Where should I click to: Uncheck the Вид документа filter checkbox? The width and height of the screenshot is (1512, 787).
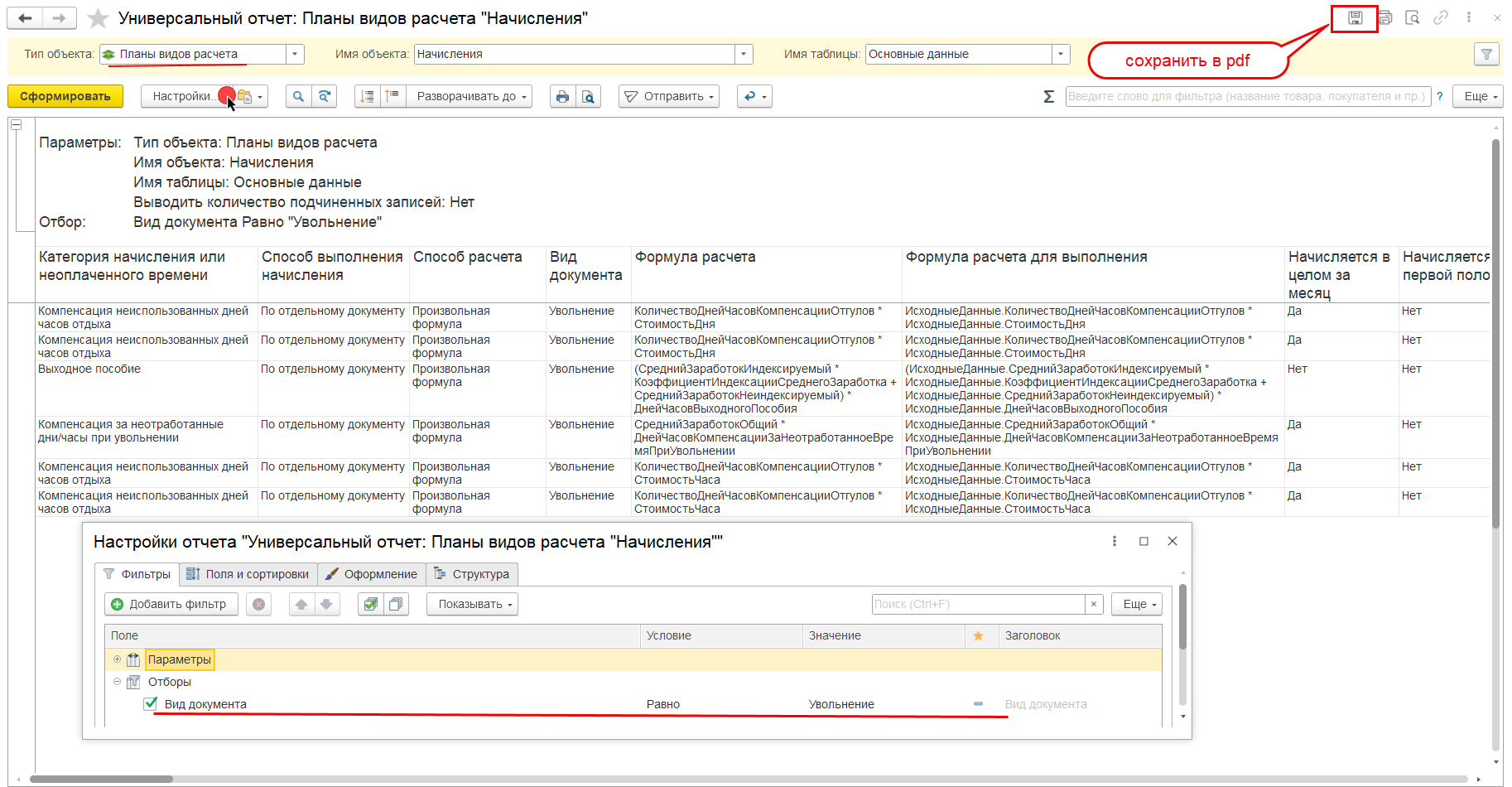151,704
